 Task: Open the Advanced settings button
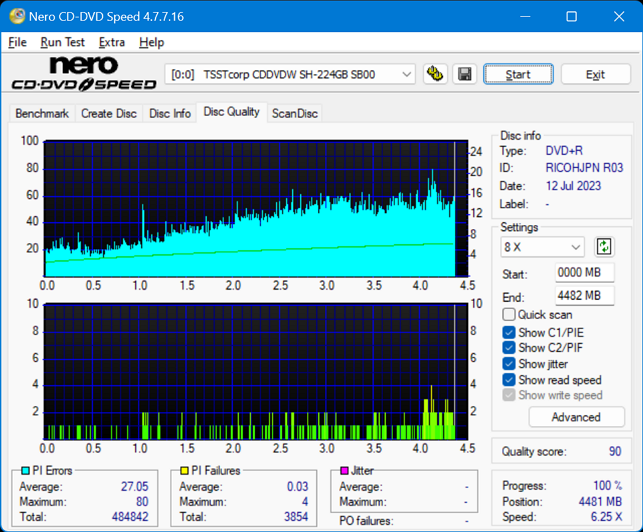click(x=576, y=417)
